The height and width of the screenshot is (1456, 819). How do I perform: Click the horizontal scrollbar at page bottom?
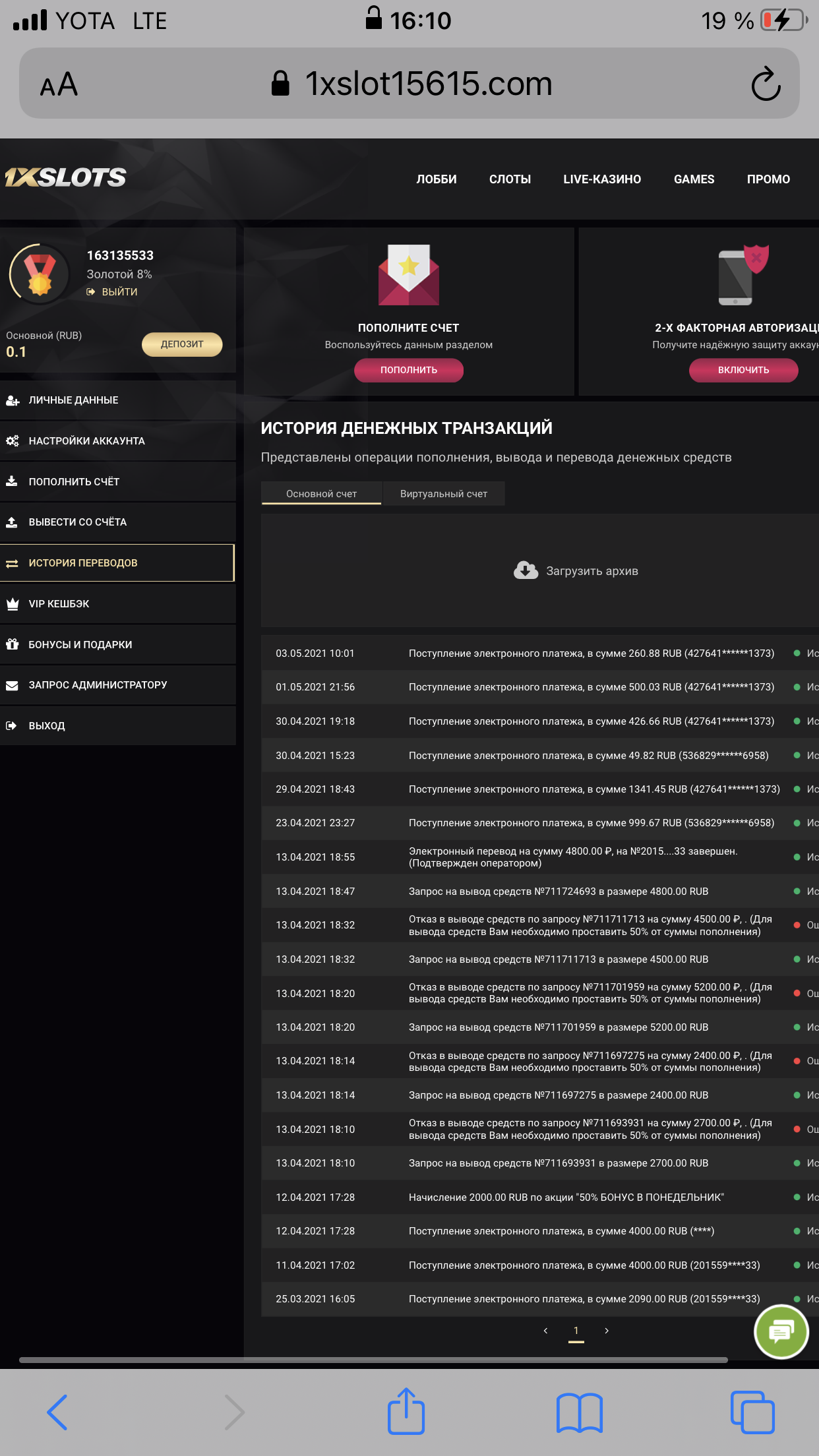(x=373, y=1360)
